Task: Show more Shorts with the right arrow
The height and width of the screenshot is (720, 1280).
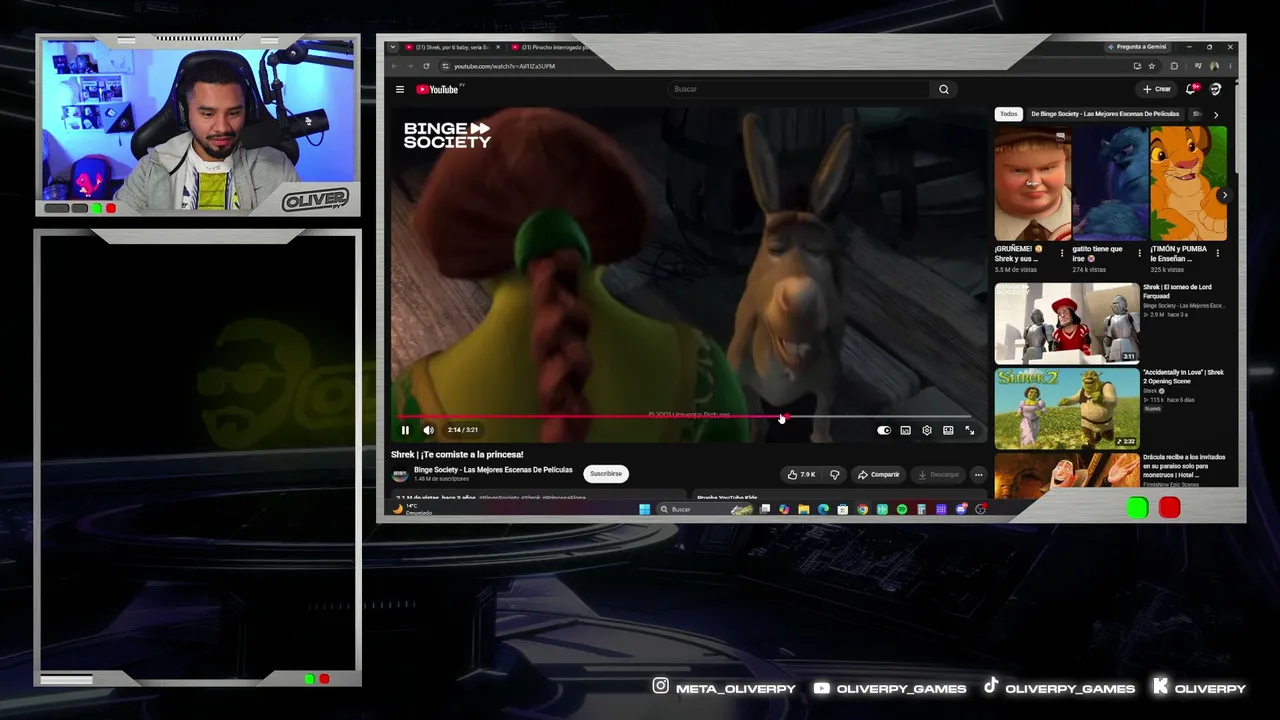Action: click(x=1224, y=195)
